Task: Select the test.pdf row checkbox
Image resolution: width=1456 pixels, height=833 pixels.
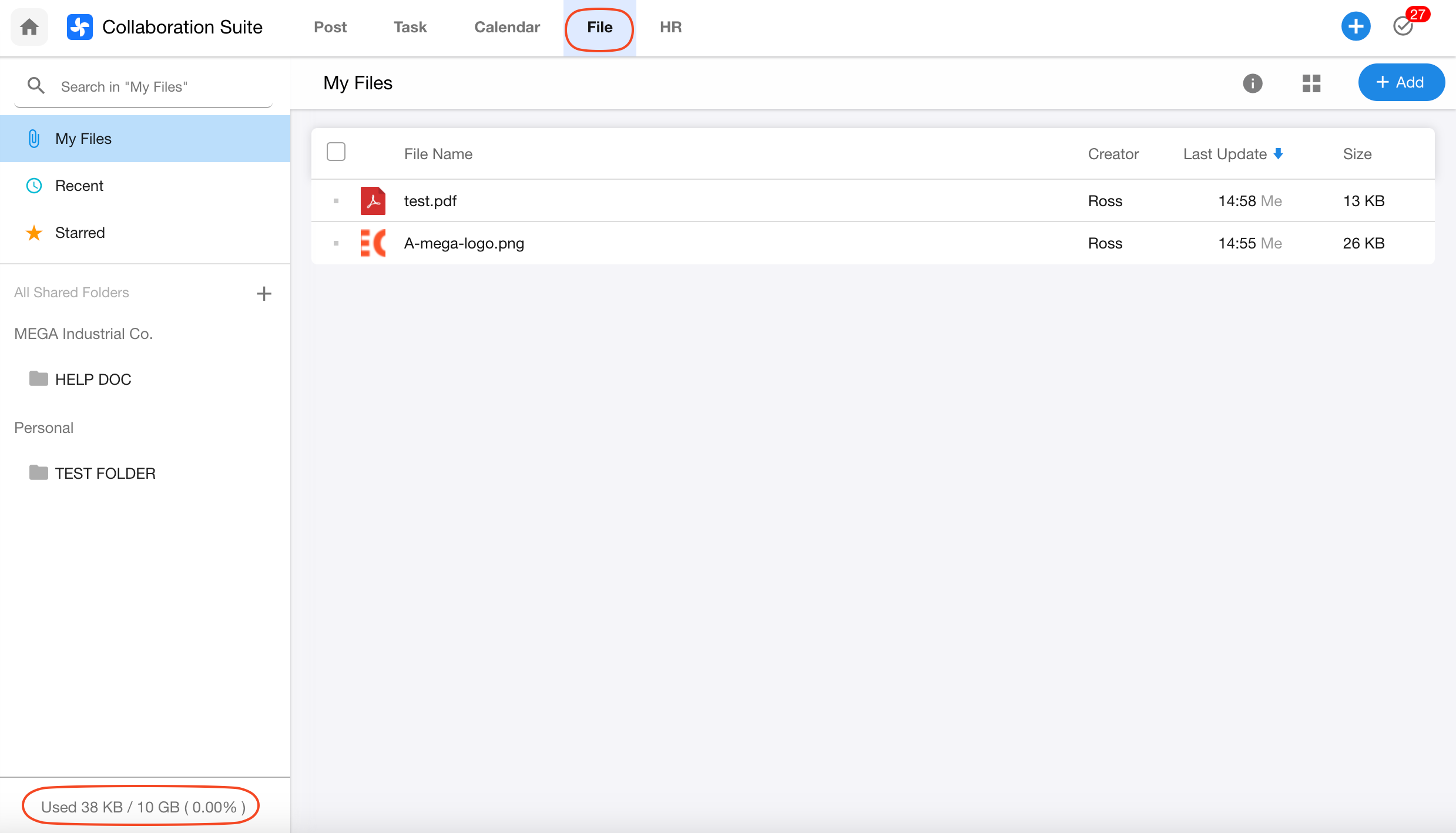Action: 336,201
